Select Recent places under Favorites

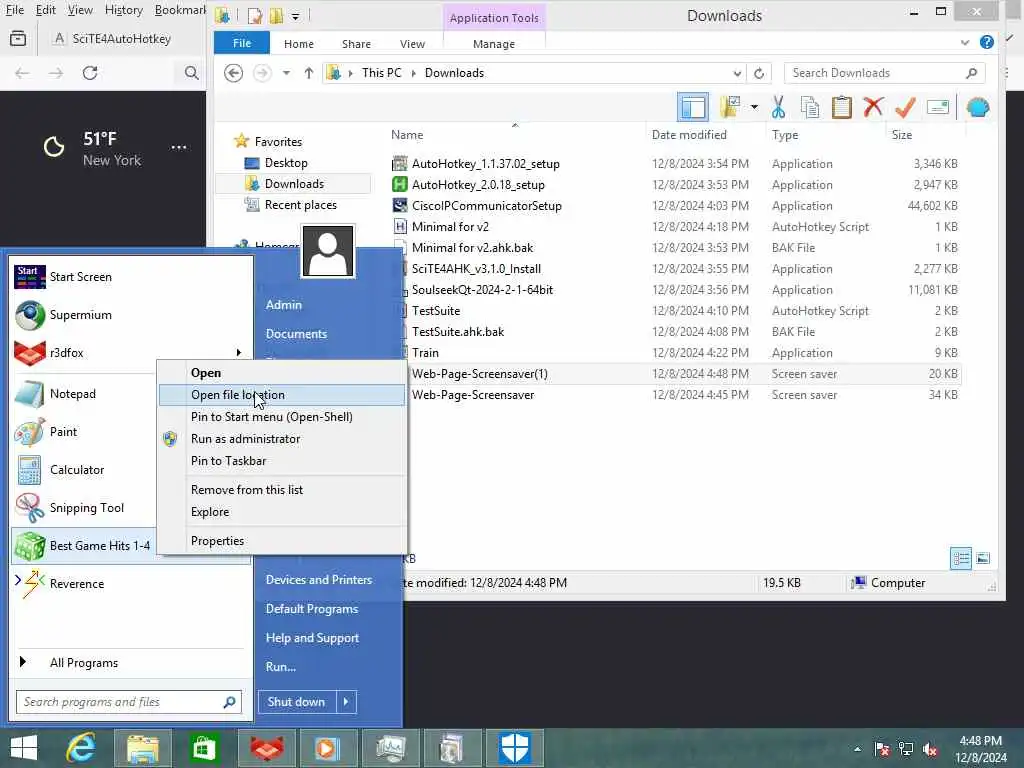tap(300, 205)
